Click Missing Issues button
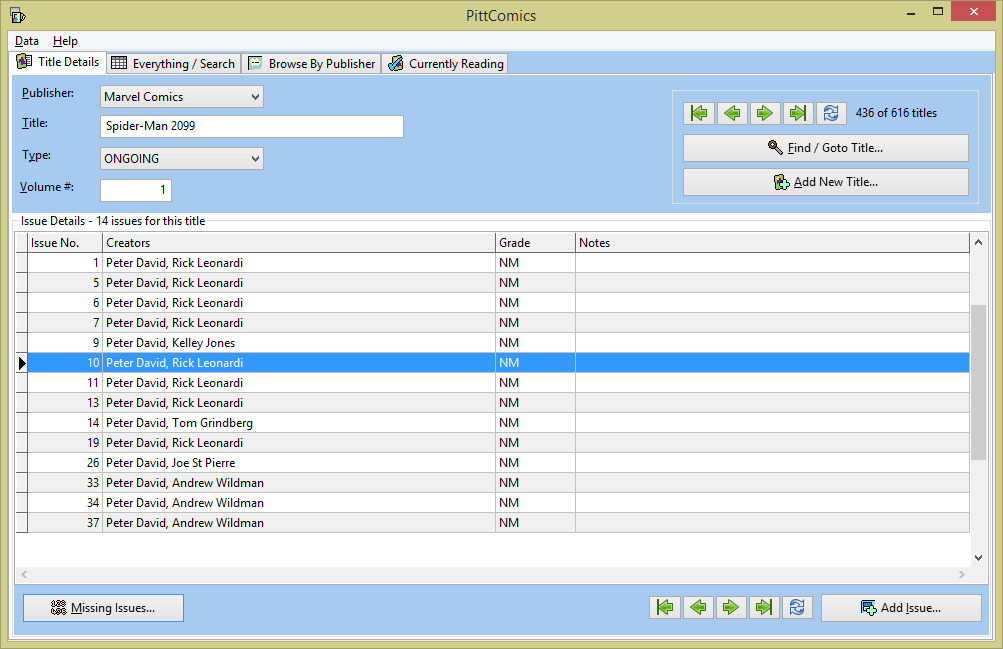This screenshot has width=1003, height=649. [x=104, y=608]
